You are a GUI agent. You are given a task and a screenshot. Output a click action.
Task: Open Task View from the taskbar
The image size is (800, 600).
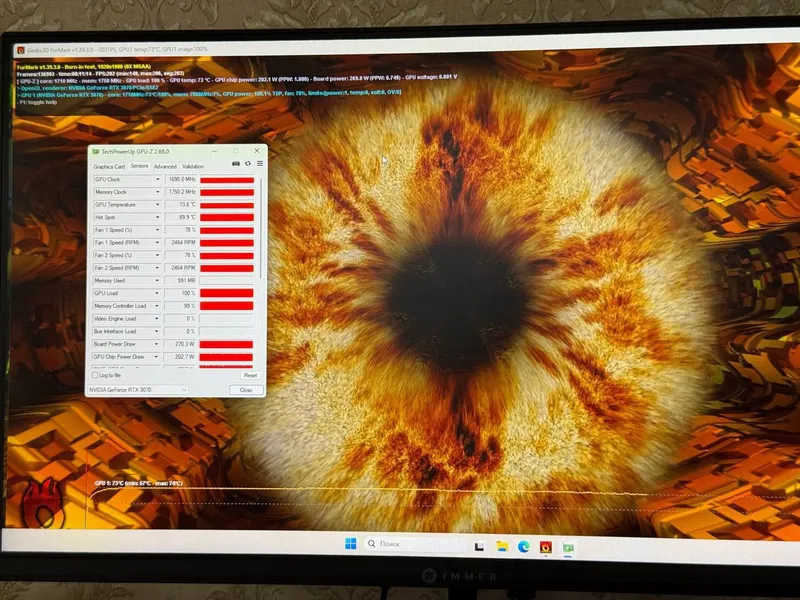click(x=479, y=546)
